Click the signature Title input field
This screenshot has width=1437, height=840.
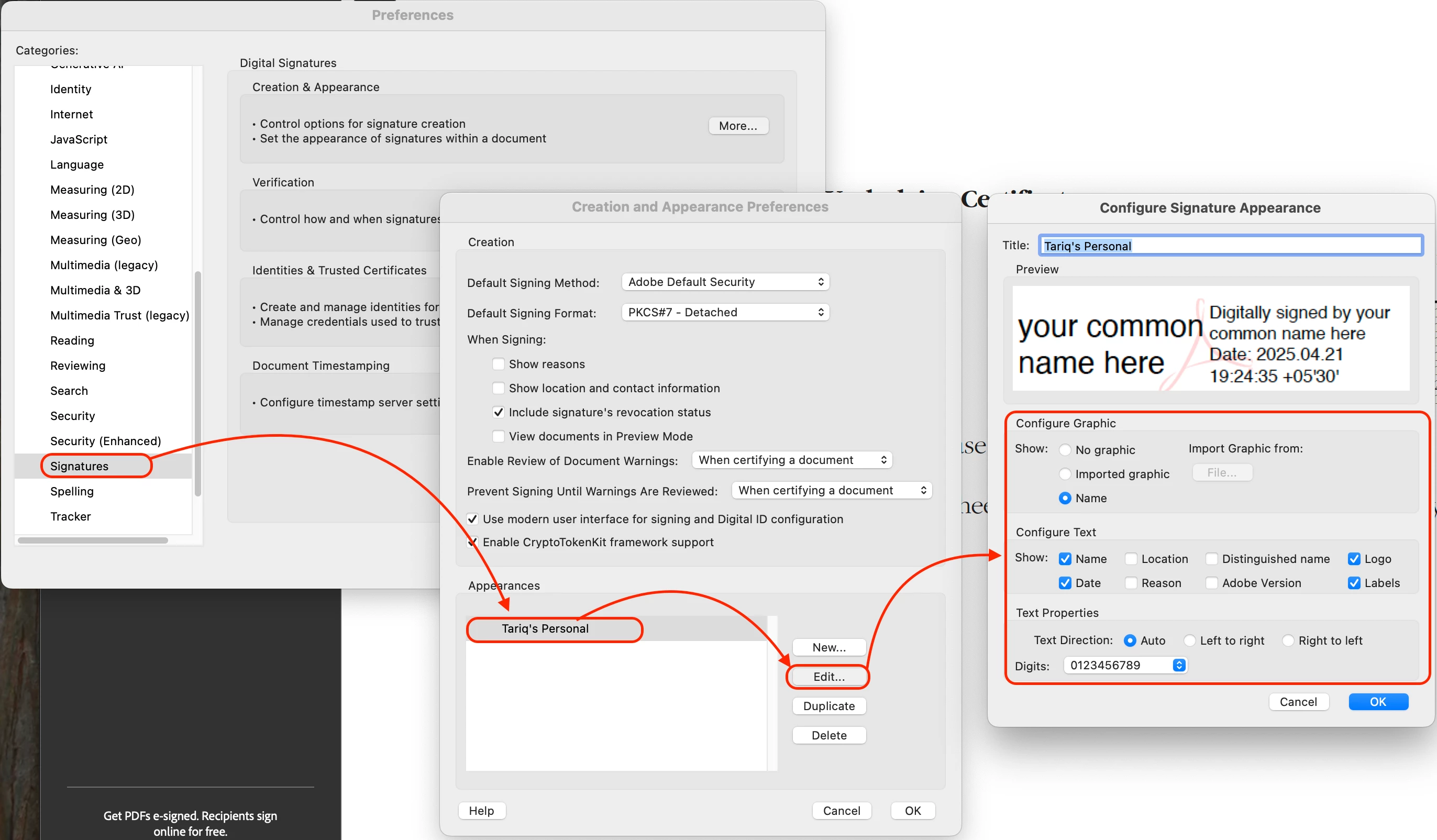(x=1230, y=246)
